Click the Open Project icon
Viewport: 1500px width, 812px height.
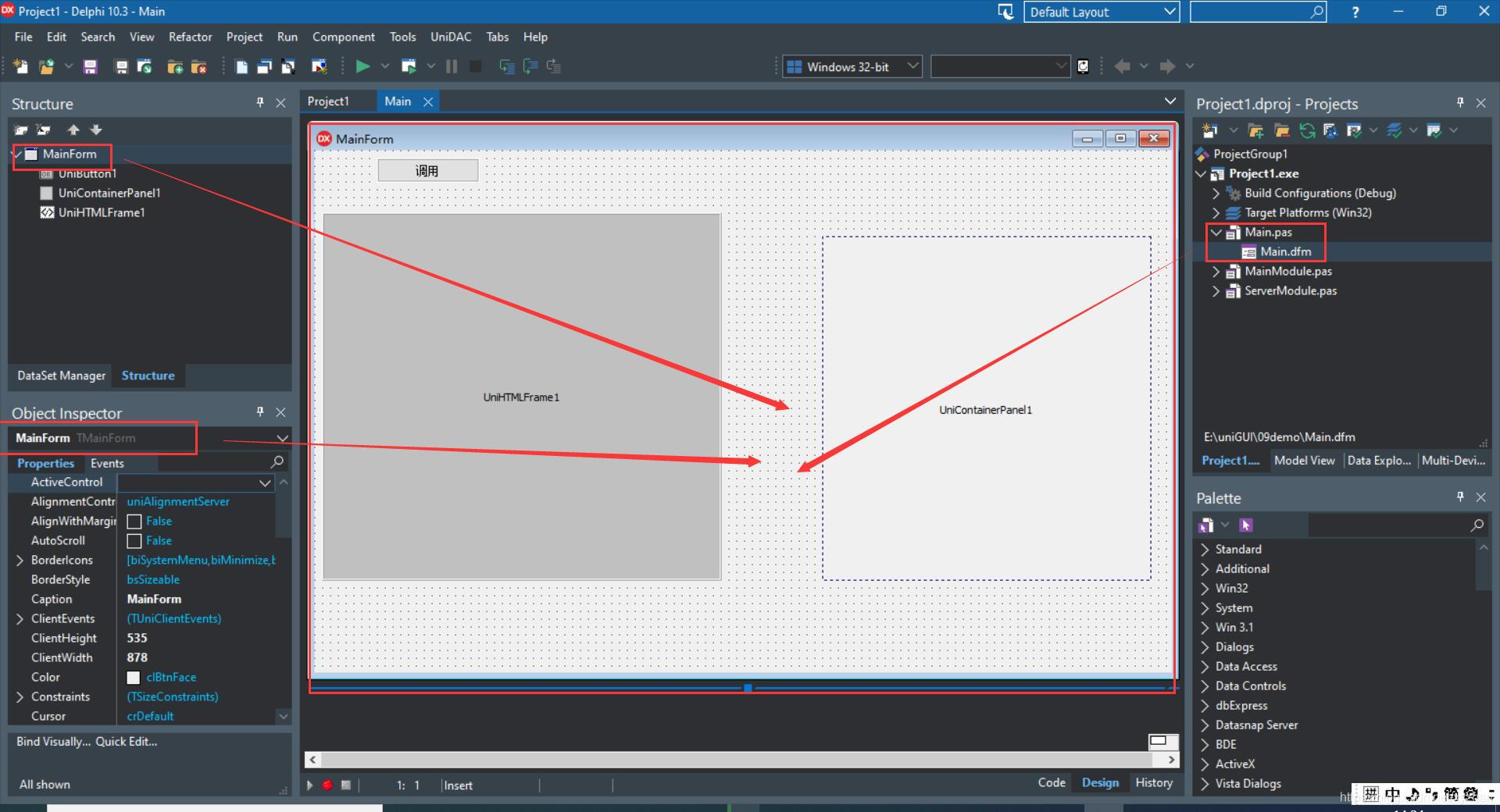coord(145,66)
